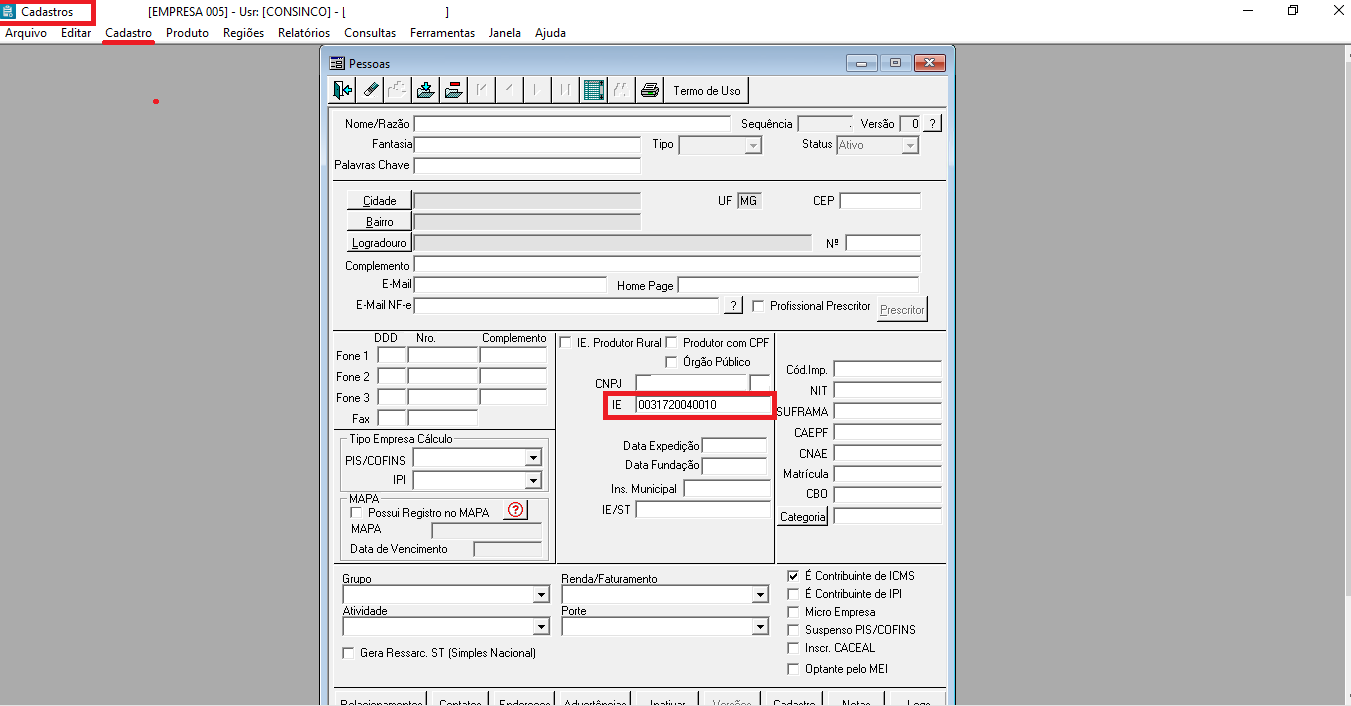Open the Cadastro menu
The height and width of the screenshot is (706, 1351).
(128, 33)
